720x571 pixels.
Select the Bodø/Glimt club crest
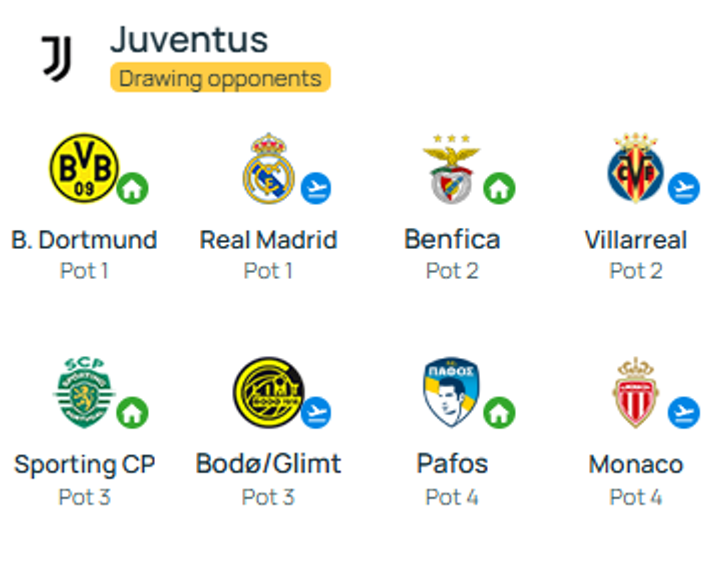click(266, 392)
